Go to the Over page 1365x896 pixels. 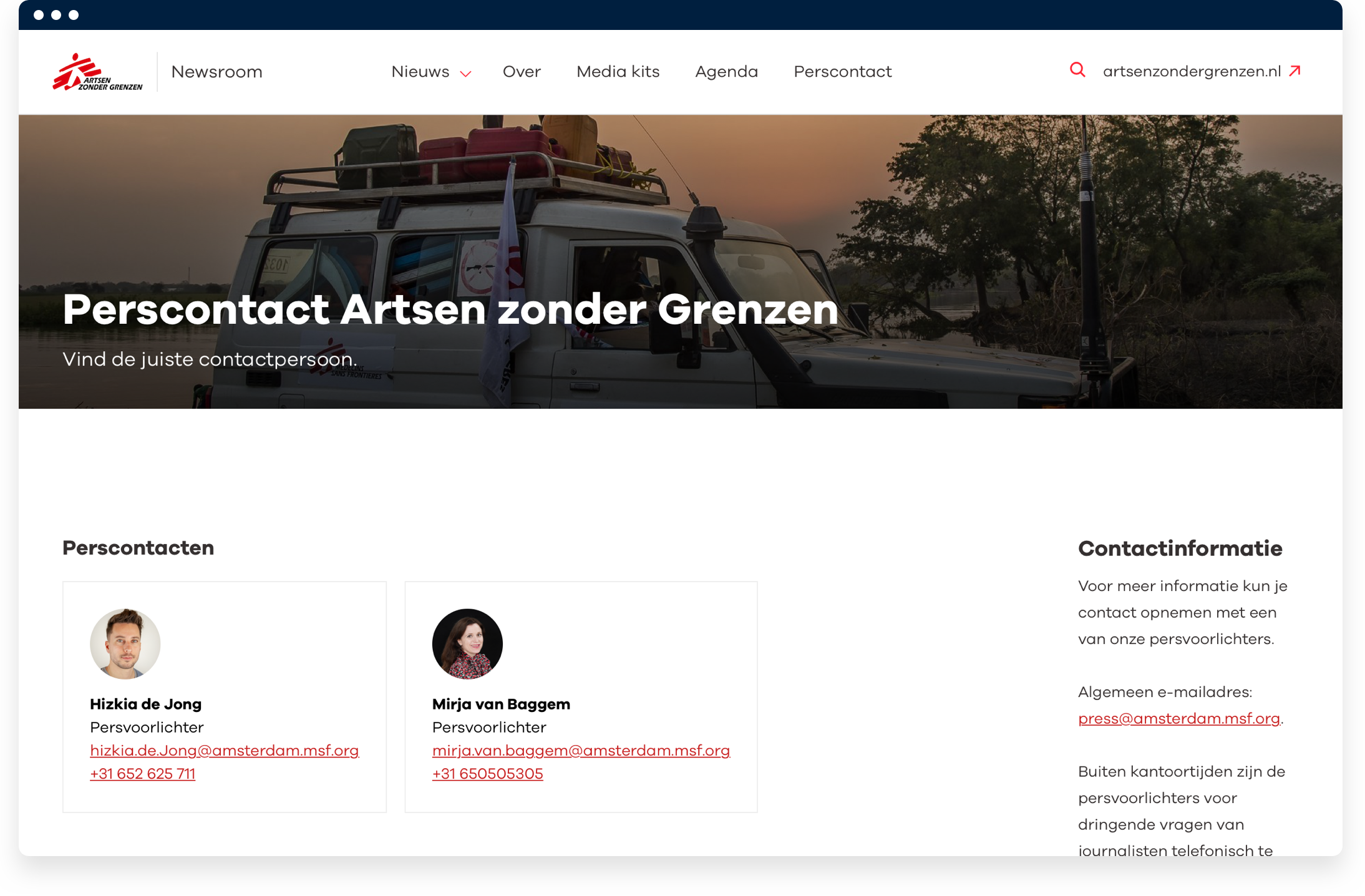(522, 72)
